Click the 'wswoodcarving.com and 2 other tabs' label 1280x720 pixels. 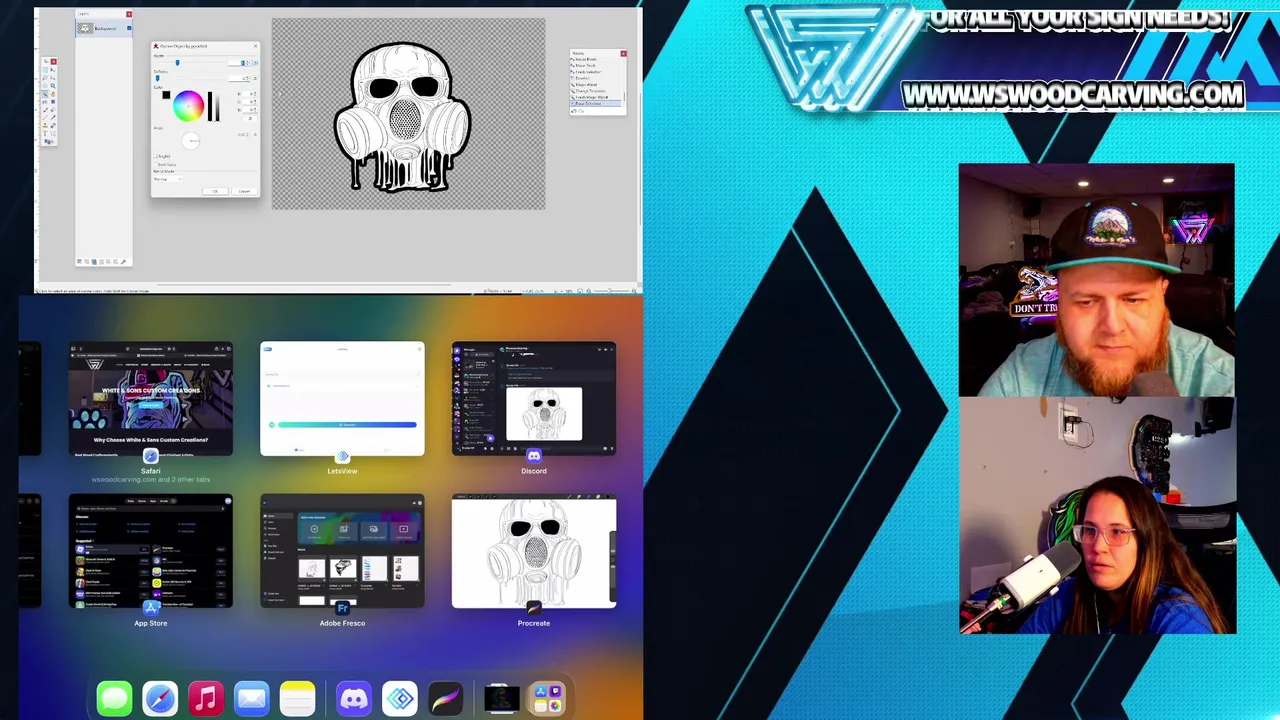click(151, 480)
